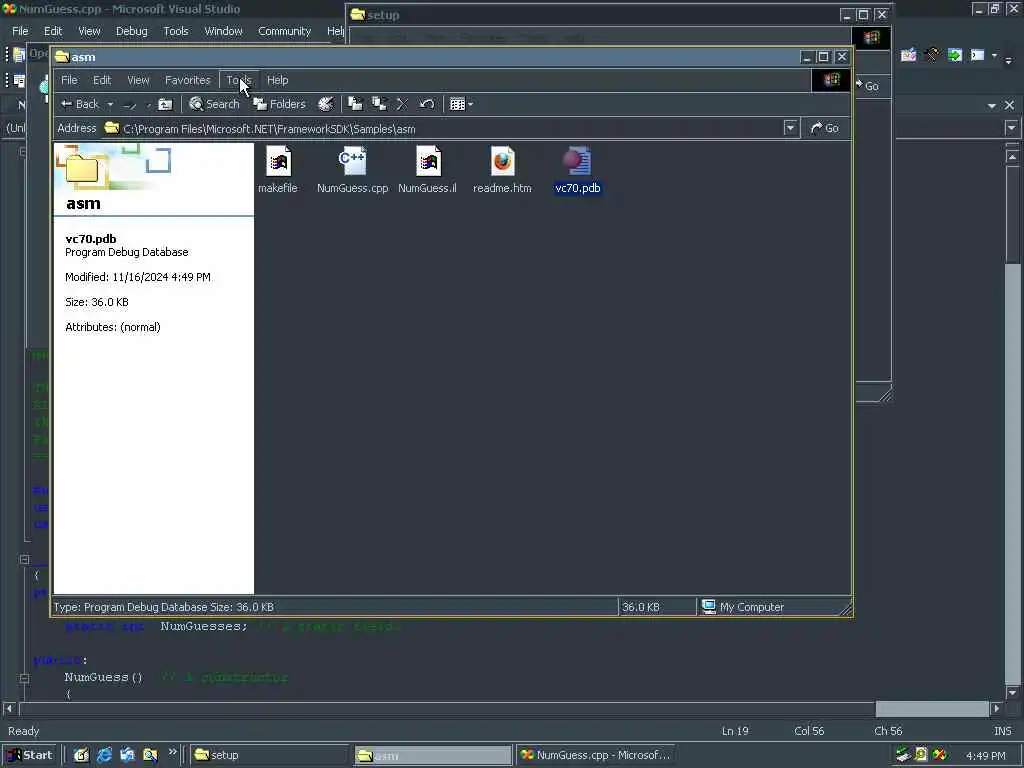This screenshot has width=1024, height=768.
Task: Expand the asm Address bar dropdown
Action: [790, 128]
